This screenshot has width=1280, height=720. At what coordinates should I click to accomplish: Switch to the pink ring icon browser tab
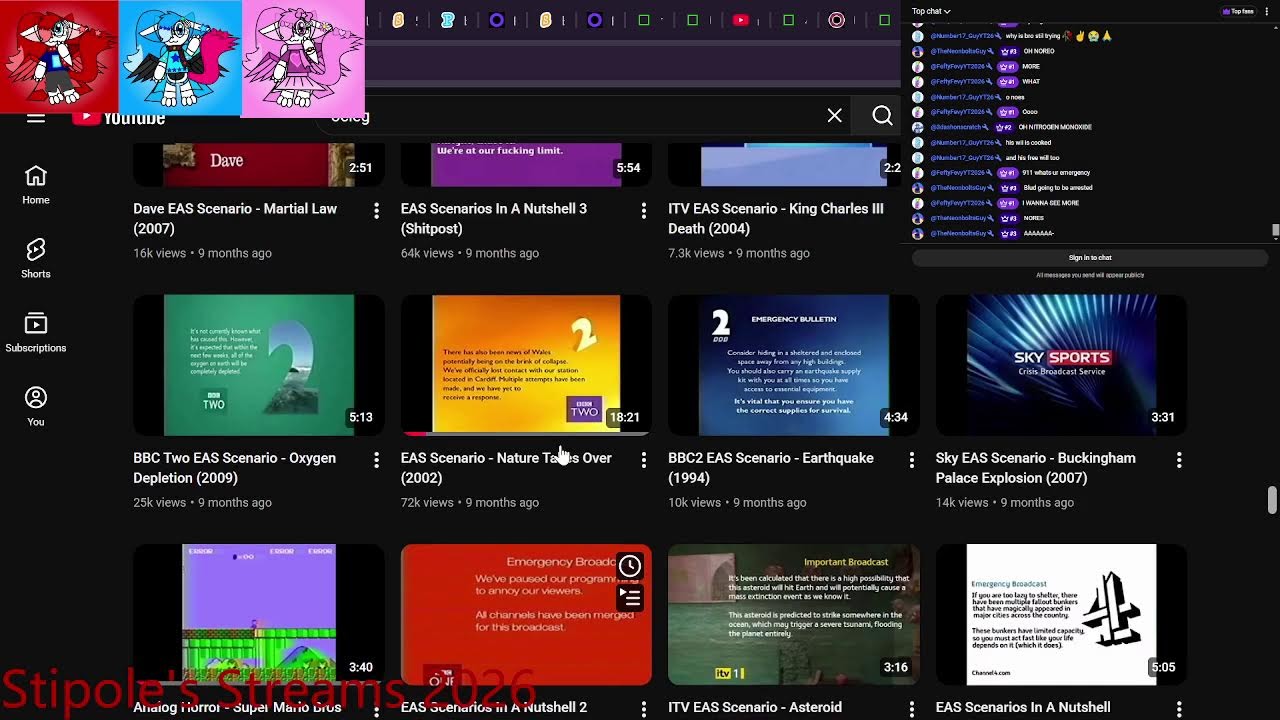(x=837, y=20)
